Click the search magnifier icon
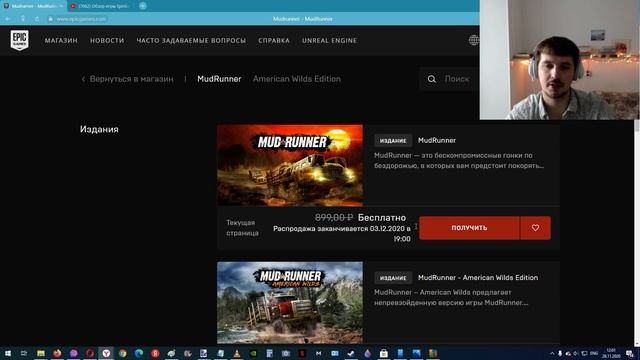This screenshot has height=360, width=640. tap(432, 79)
